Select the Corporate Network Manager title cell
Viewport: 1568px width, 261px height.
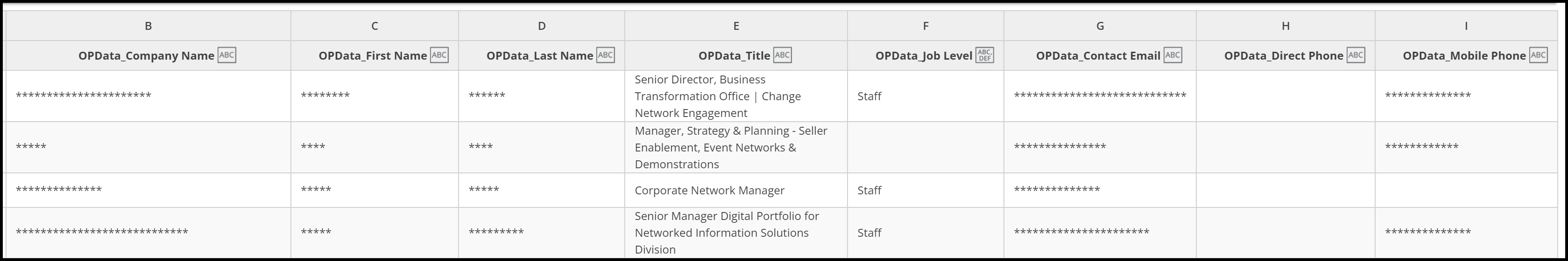click(736, 191)
